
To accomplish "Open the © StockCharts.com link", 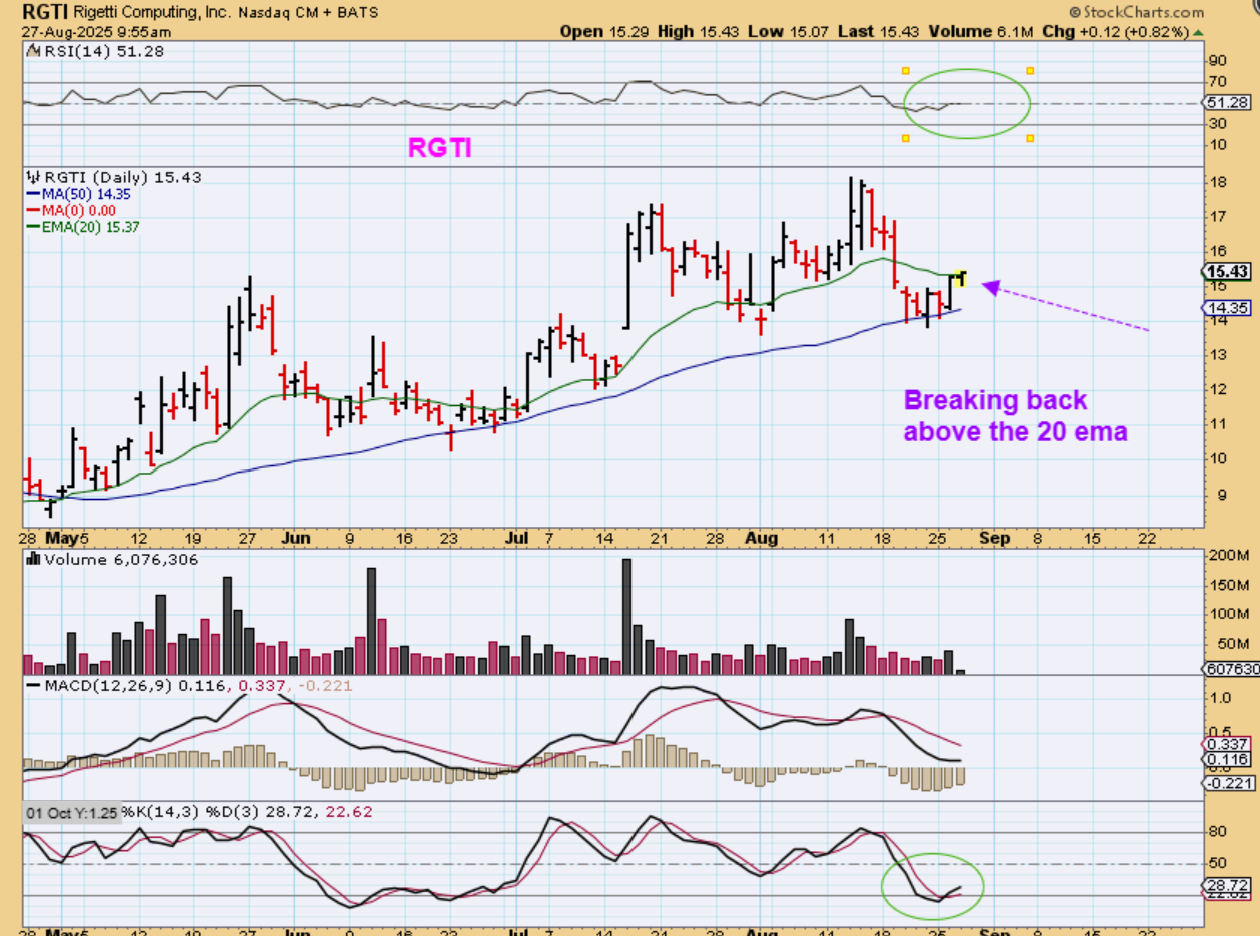I will (x=1136, y=12).
